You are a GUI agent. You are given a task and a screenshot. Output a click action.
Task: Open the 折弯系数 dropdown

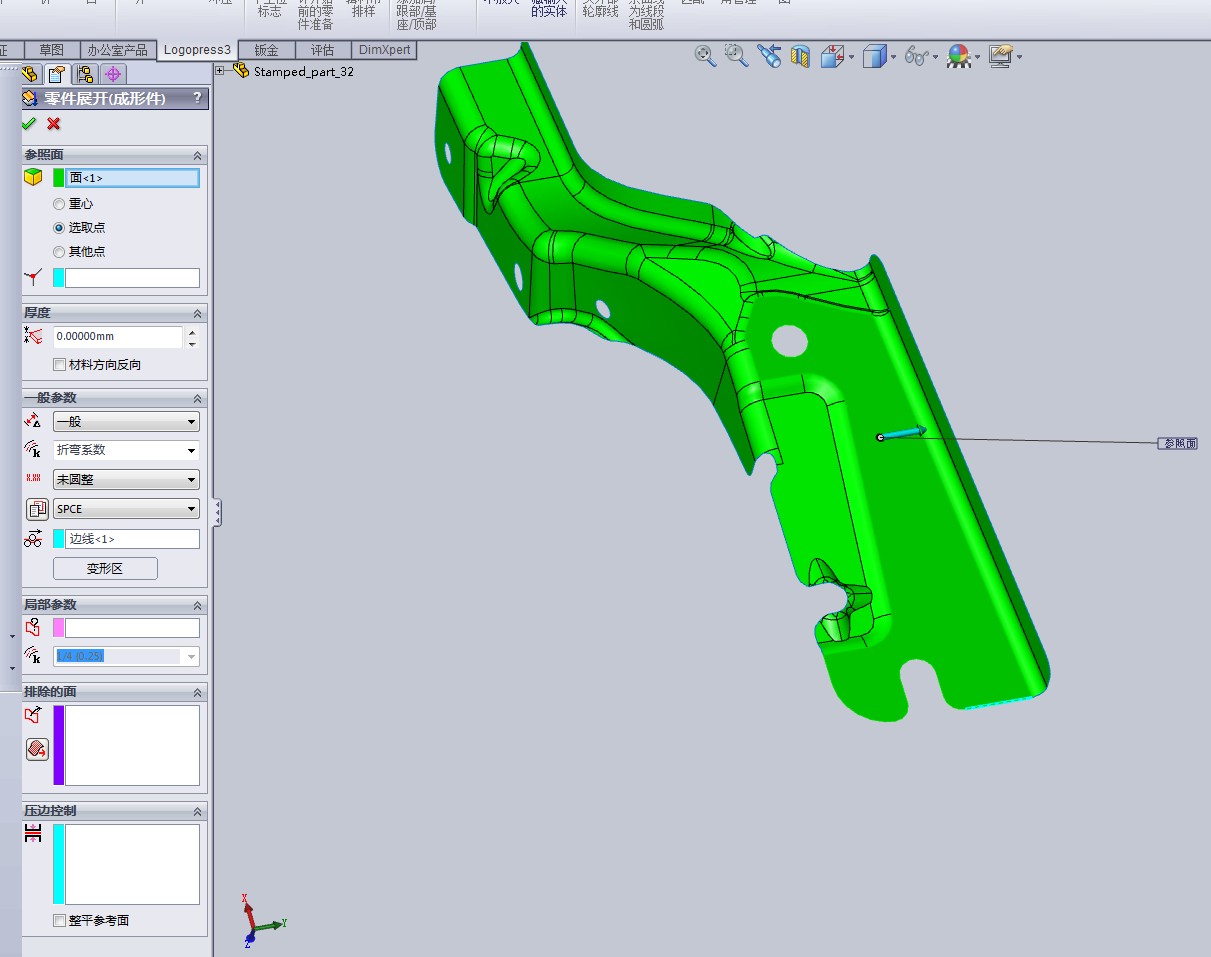[126, 451]
